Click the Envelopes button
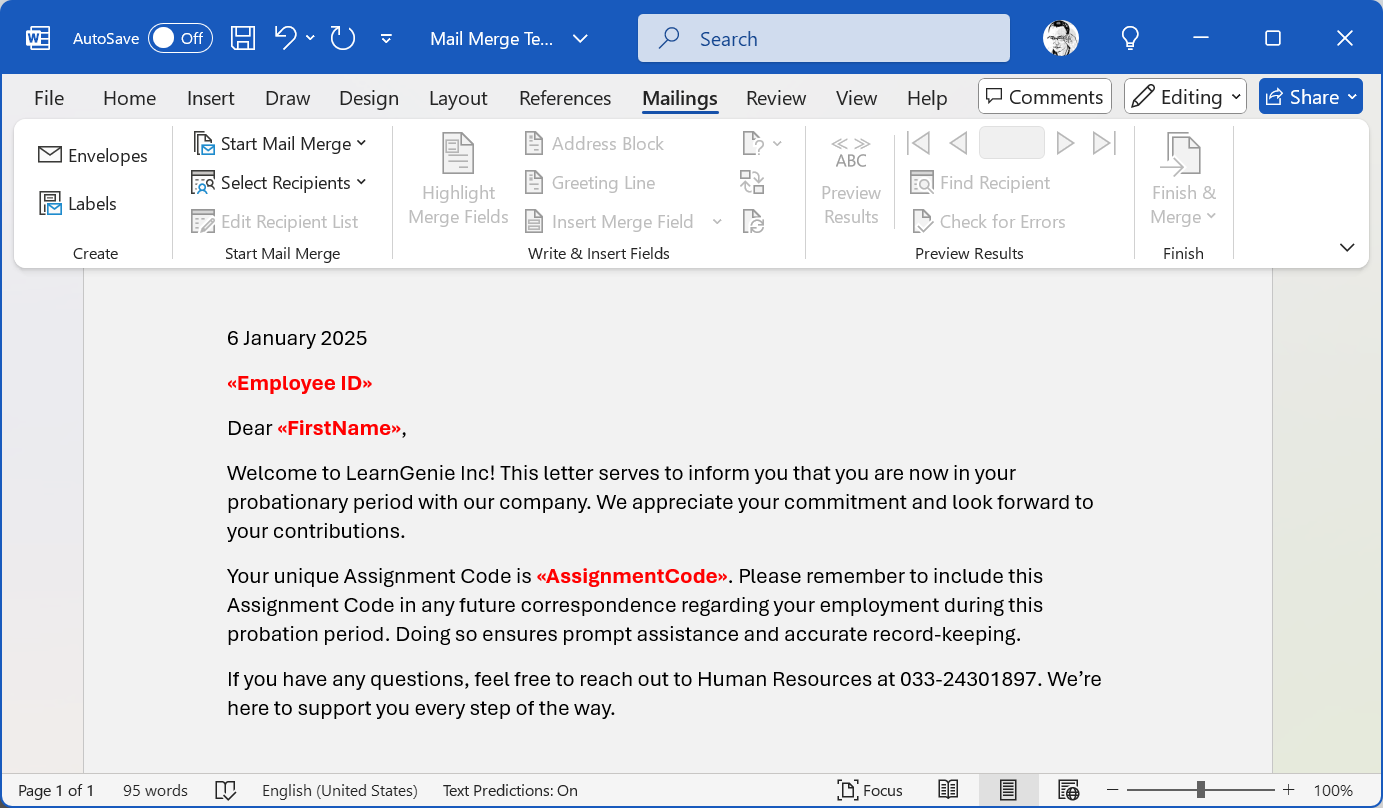 92,155
